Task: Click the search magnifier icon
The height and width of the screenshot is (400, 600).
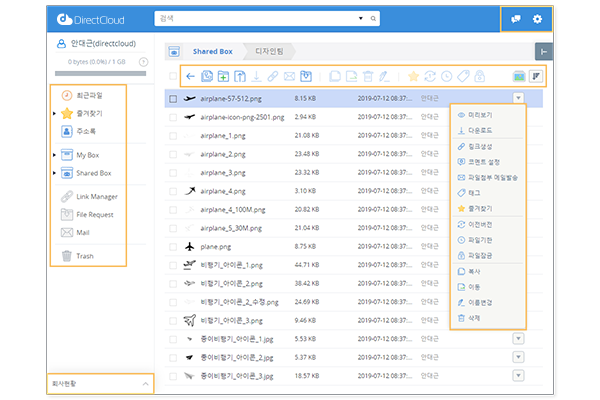Action: click(373, 18)
